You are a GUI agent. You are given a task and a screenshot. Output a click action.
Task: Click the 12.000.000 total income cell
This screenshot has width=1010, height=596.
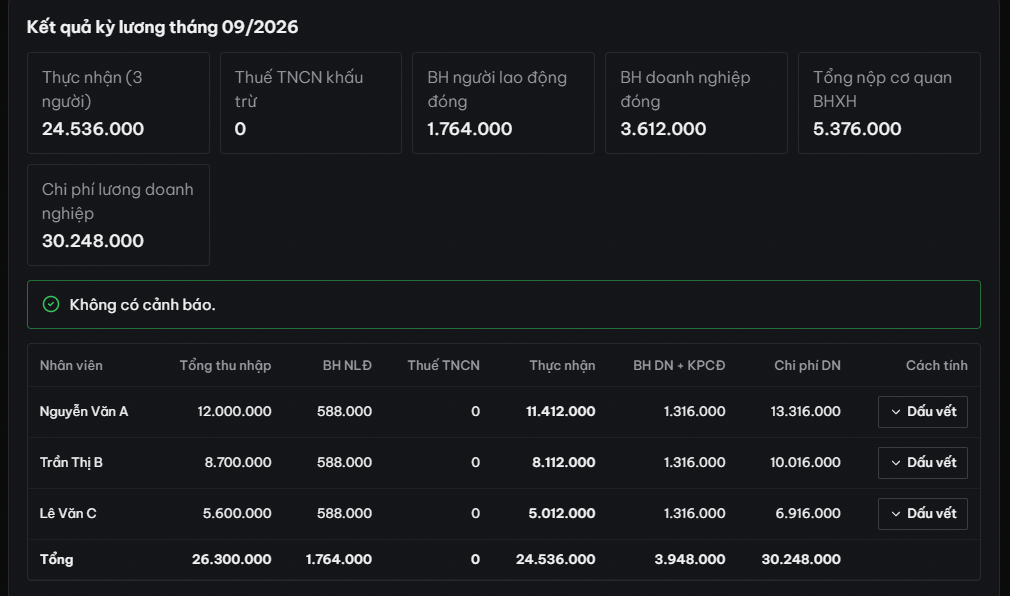[x=234, y=411]
